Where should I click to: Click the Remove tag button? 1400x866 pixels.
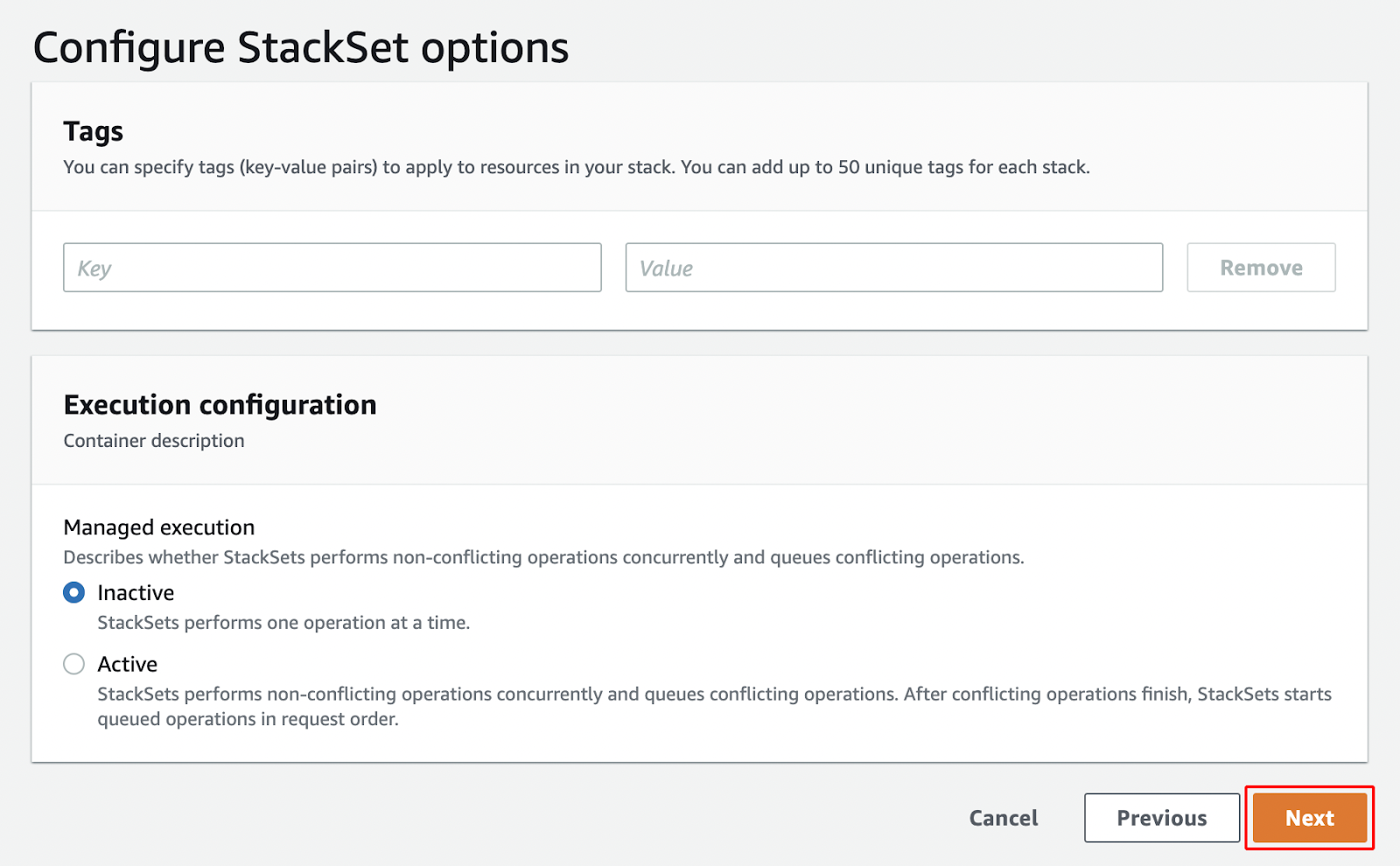1261,268
